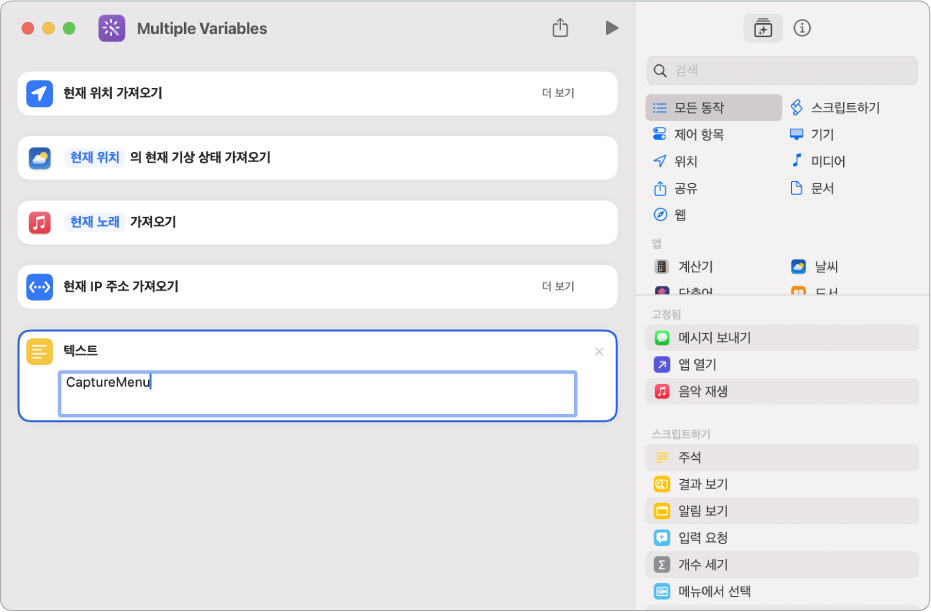The width and height of the screenshot is (931, 612).
Task: Click 의 현재 기상 상태 가져오기 text
Action: [200, 157]
